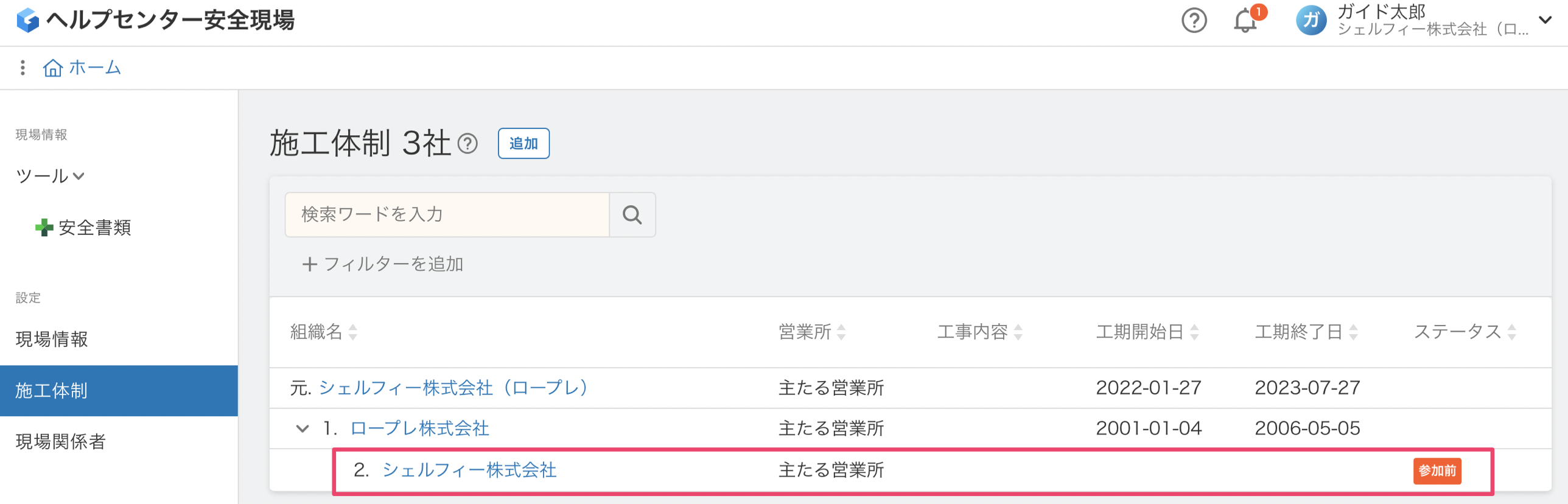1568x504 pixels.
Task: Open help from the header question mark icon
Action: pos(1194,21)
